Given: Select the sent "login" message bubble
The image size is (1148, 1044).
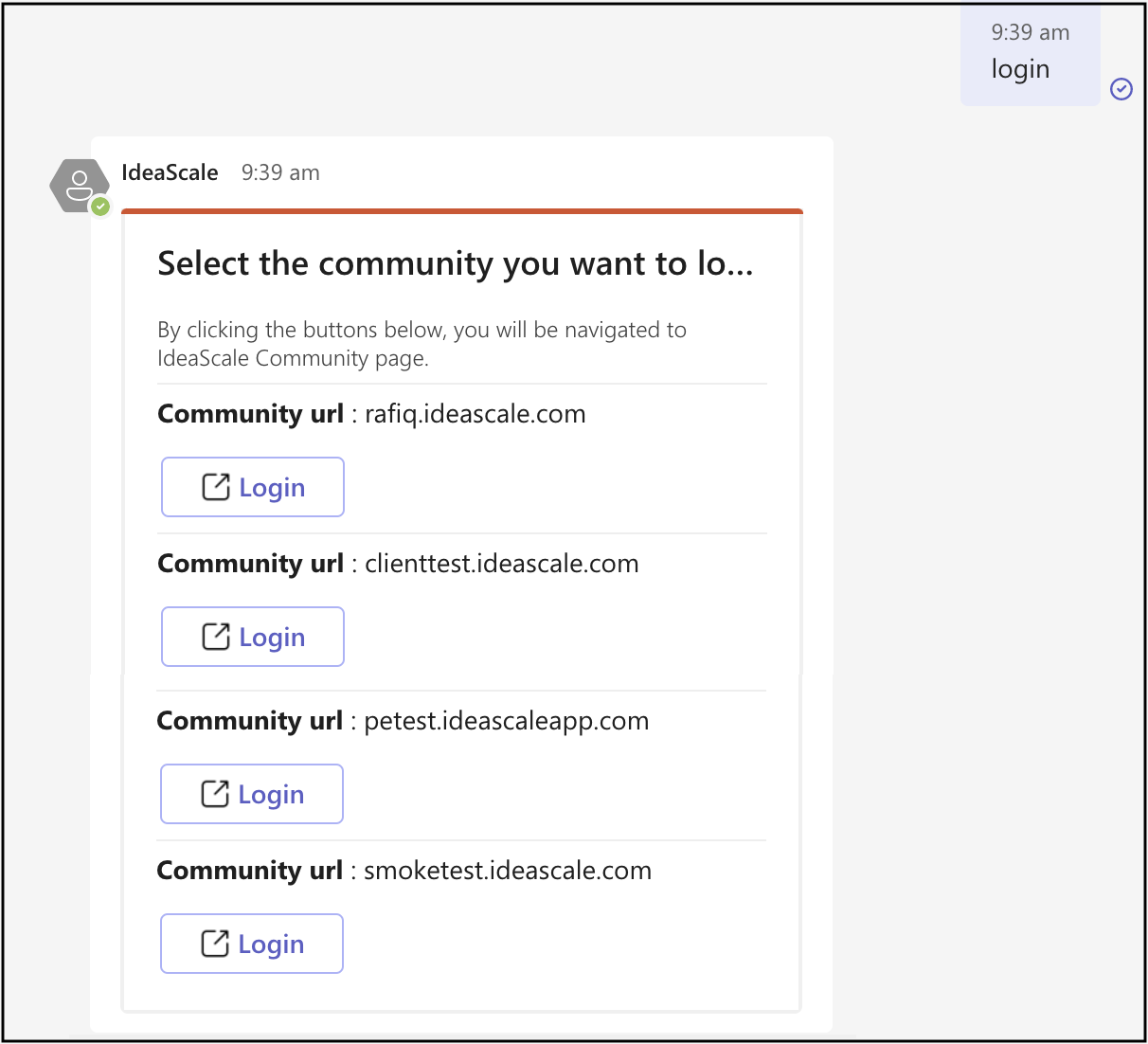Looking at the screenshot, I should tap(1030, 54).
